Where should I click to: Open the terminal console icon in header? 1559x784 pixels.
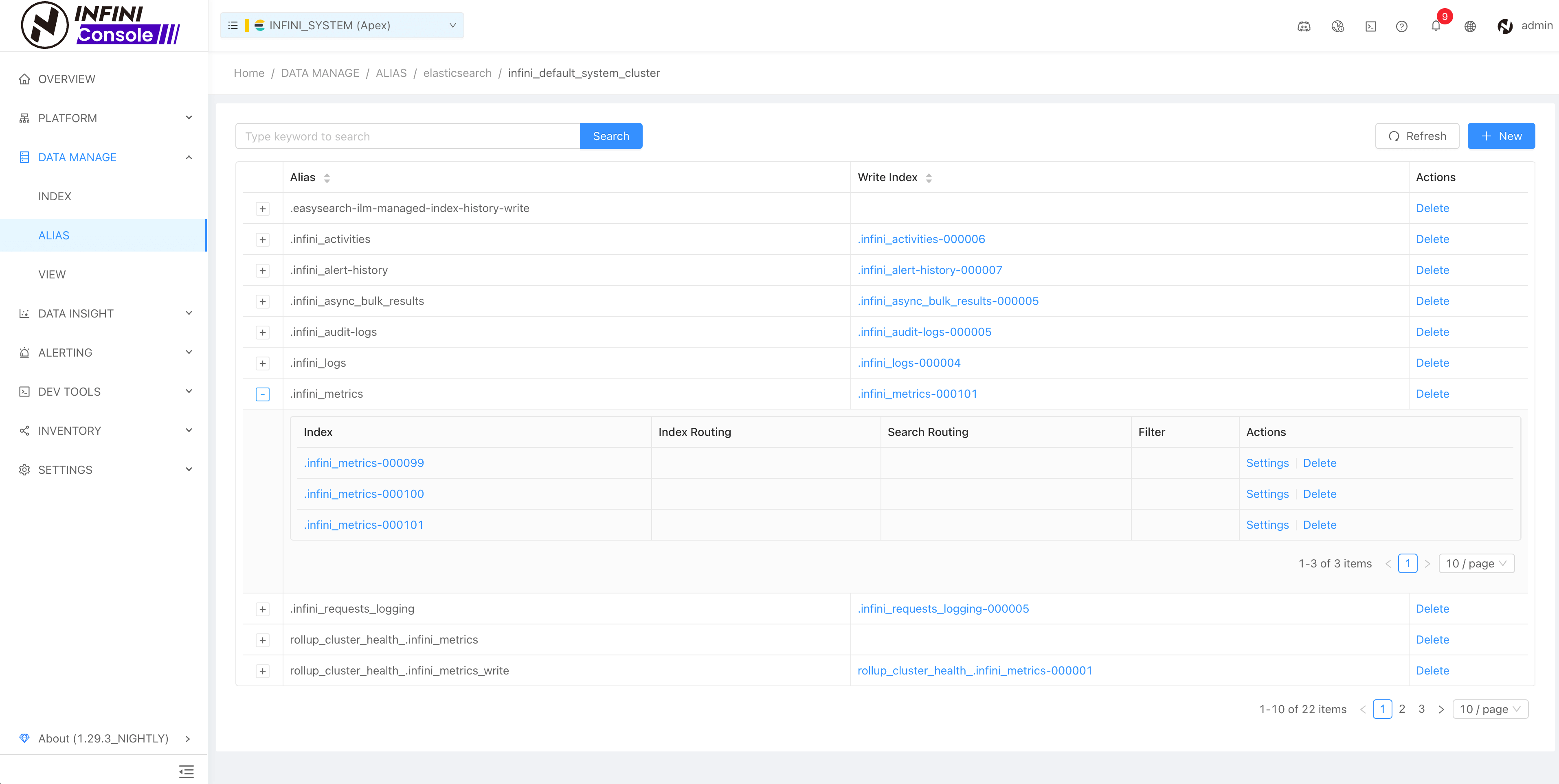coord(1371,26)
